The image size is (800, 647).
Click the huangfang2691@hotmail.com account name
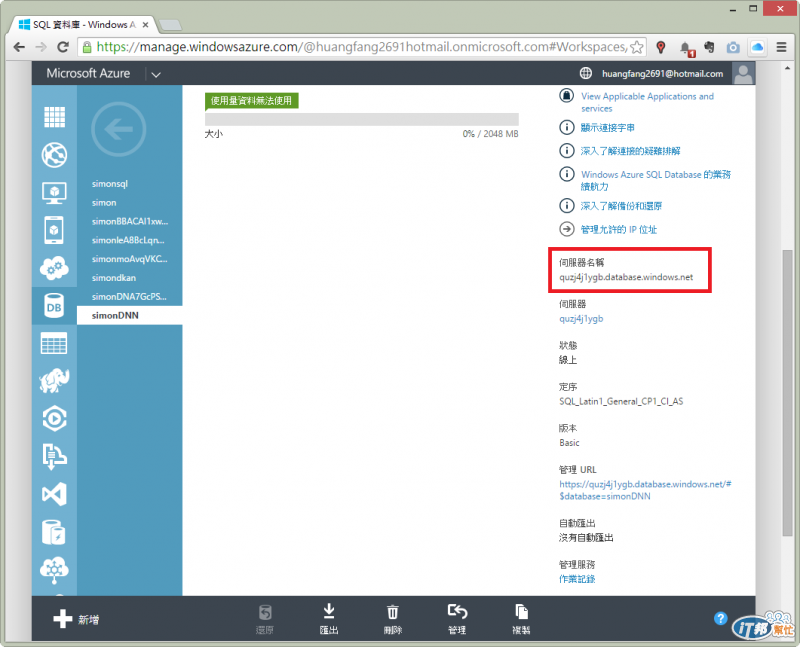tap(662, 74)
